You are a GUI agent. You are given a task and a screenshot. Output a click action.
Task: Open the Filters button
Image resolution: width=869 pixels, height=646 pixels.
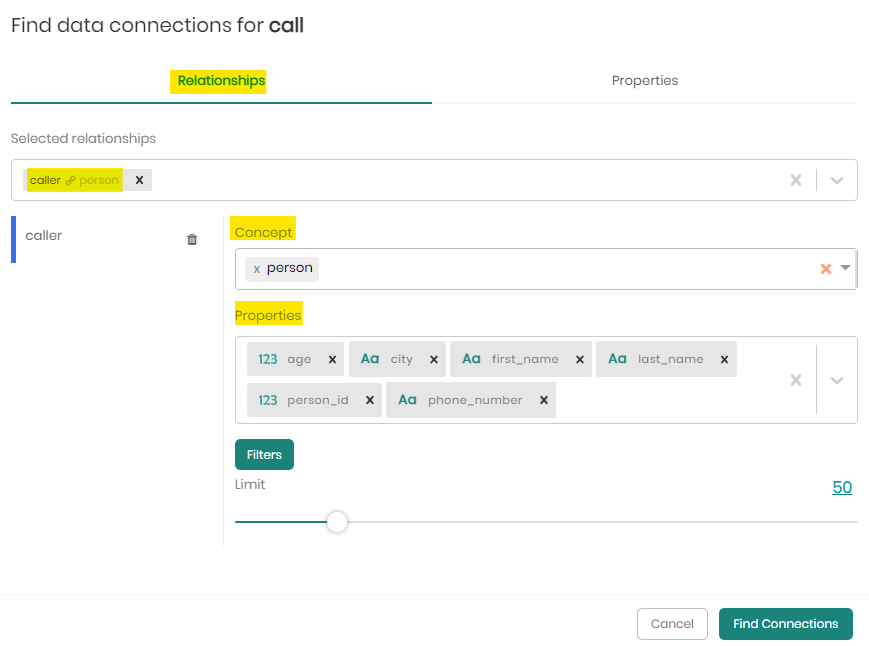[x=264, y=454]
